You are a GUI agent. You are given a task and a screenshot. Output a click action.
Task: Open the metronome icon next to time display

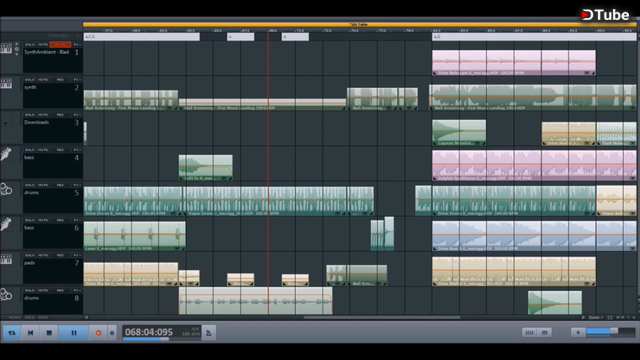click(209, 333)
